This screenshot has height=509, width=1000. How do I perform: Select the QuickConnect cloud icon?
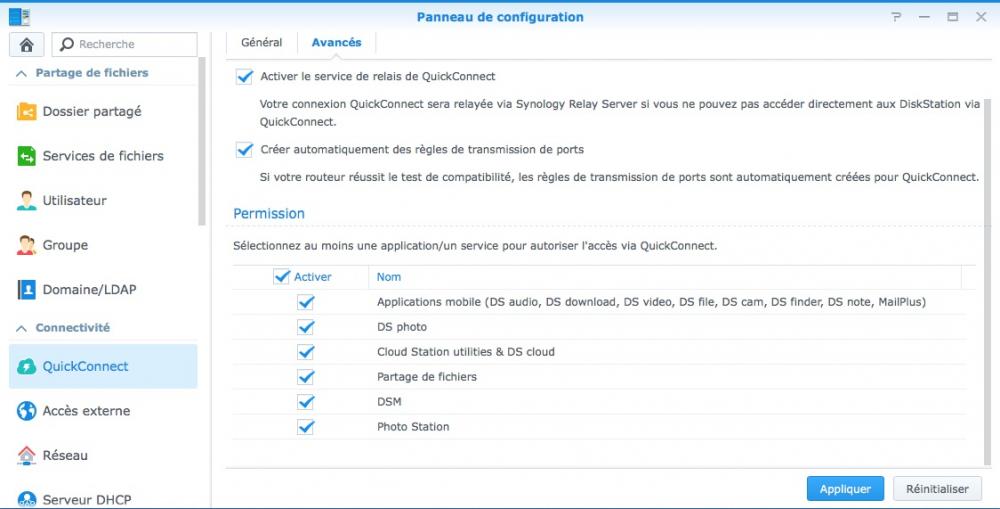pyautogui.click(x=26, y=367)
